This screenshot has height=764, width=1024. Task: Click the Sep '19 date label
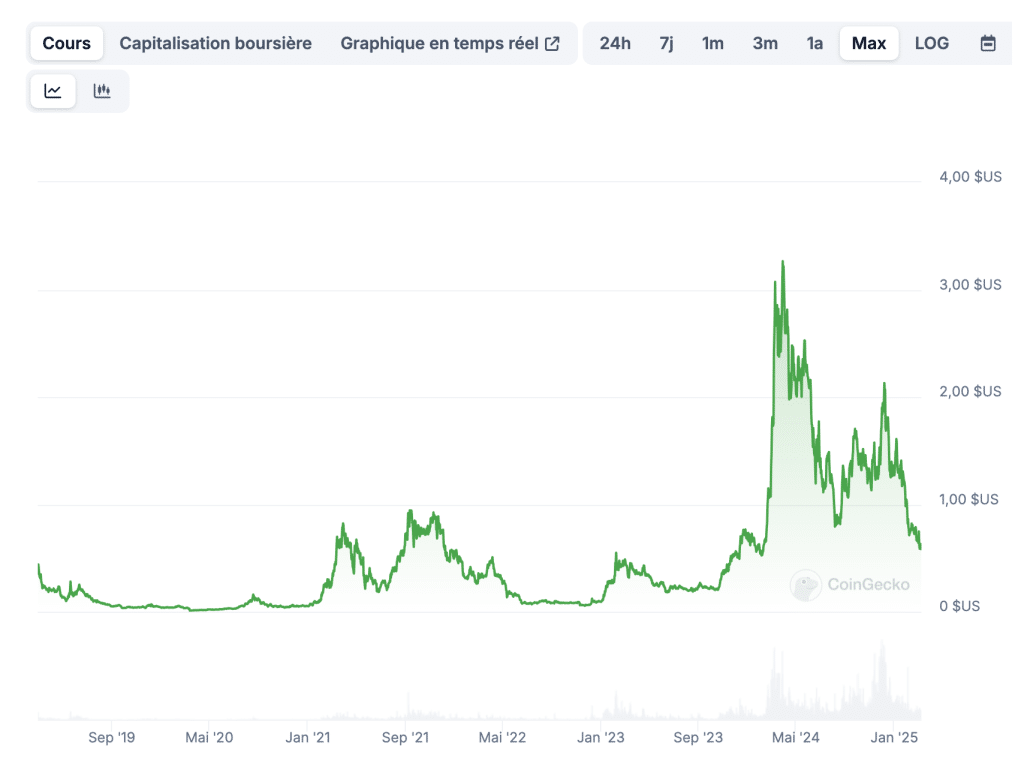pos(112,737)
